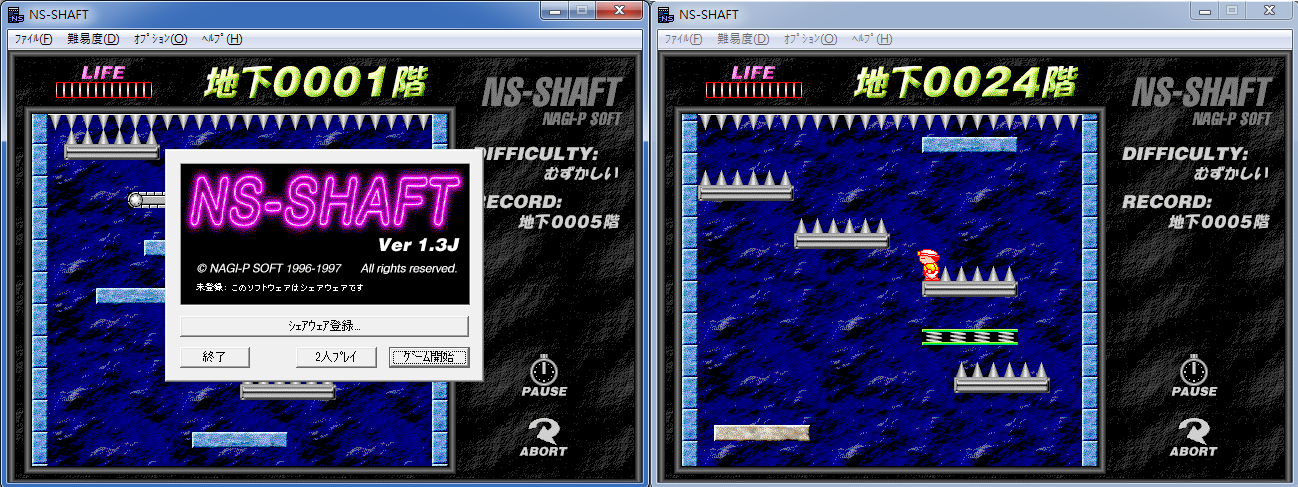Click Ver 1.3J version text

pos(417,245)
